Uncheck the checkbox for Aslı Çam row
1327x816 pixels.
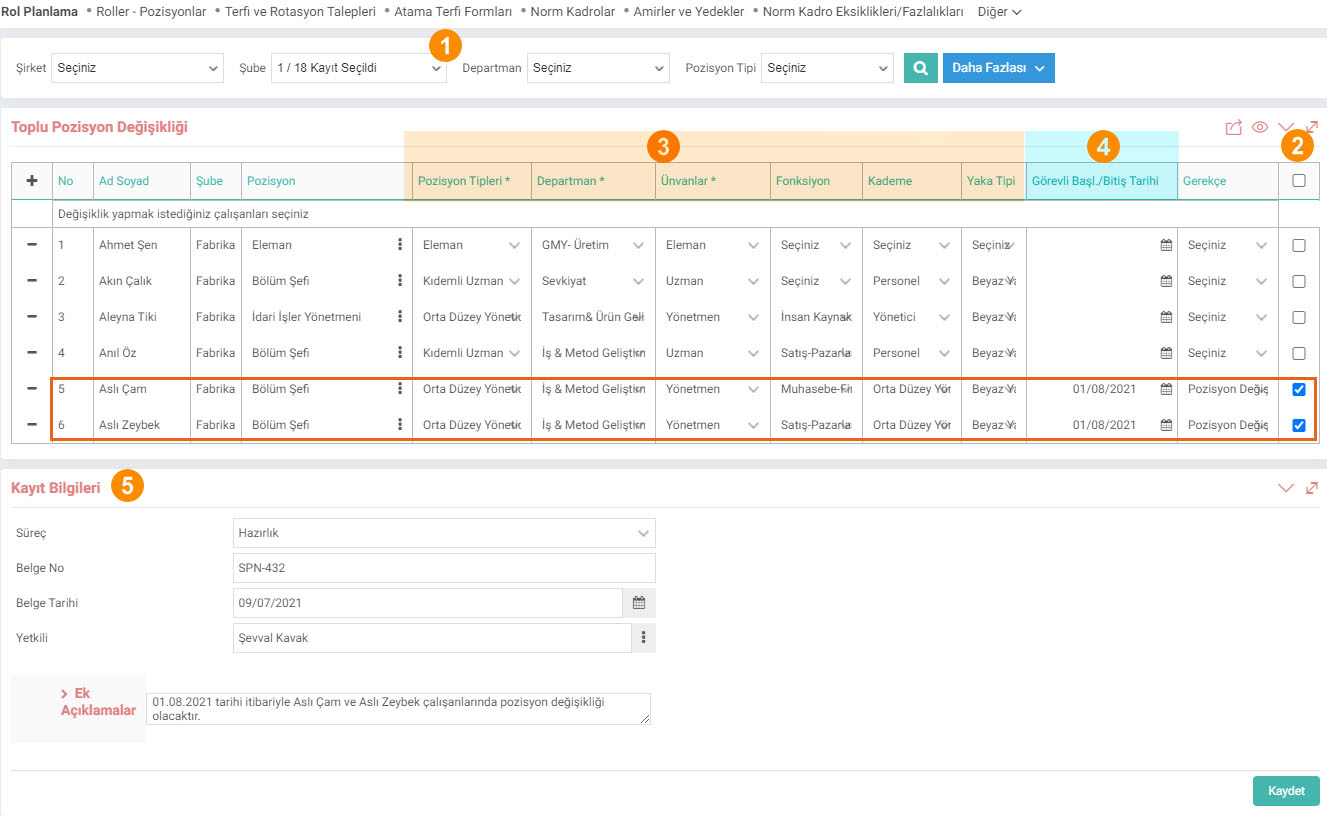click(1299, 389)
